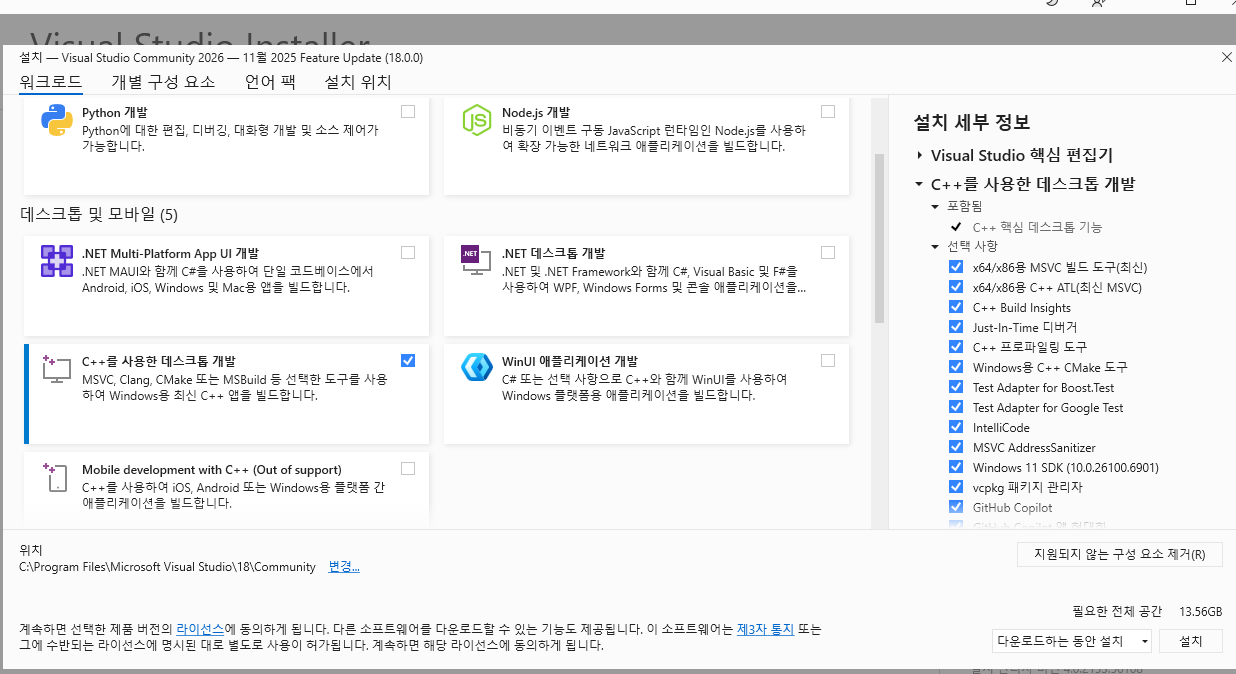Uncheck x64/x86용 C++ ATL option
1236x674 pixels.
[x=956, y=287]
